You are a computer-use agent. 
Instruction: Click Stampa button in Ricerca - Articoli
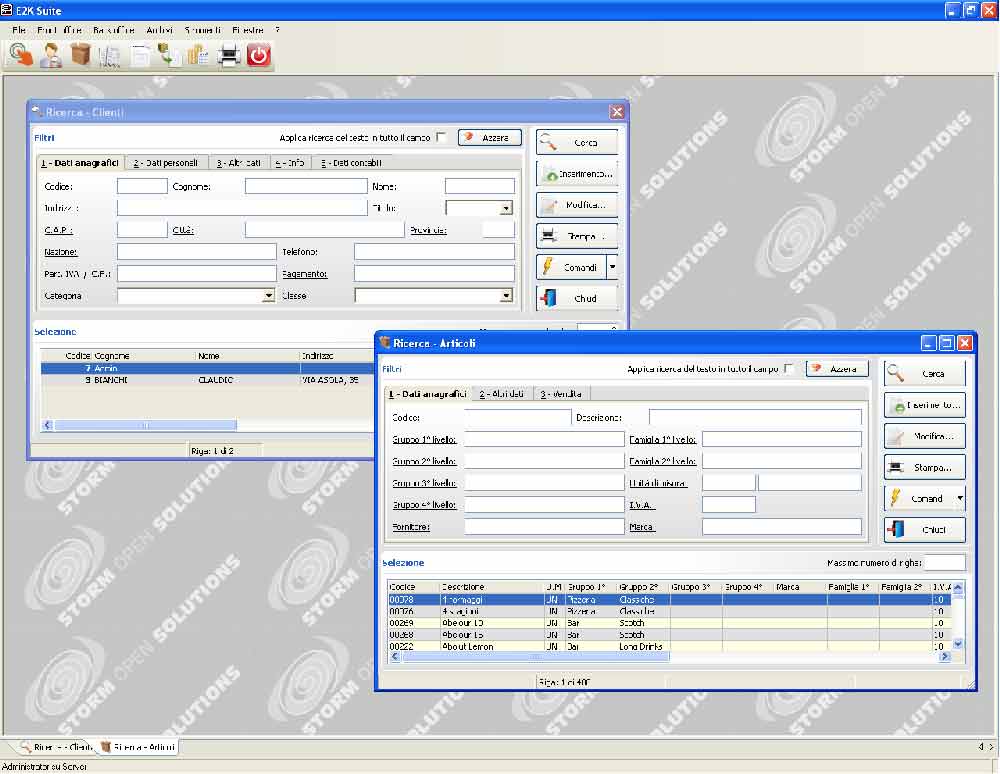924,467
